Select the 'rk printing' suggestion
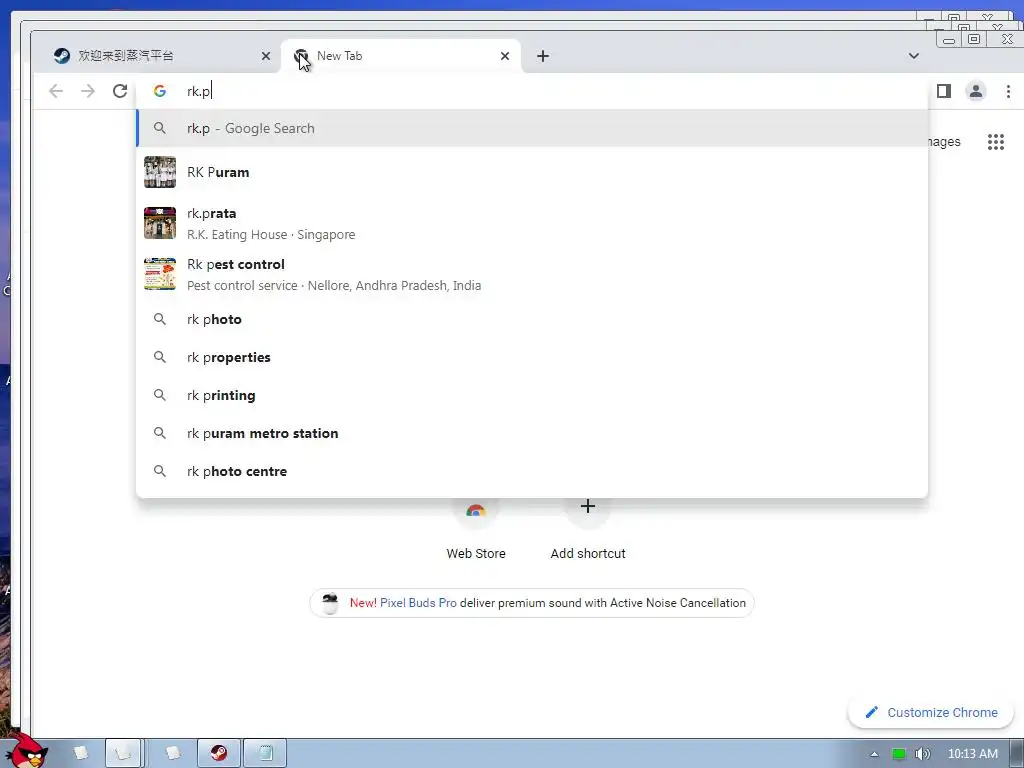 (x=532, y=395)
